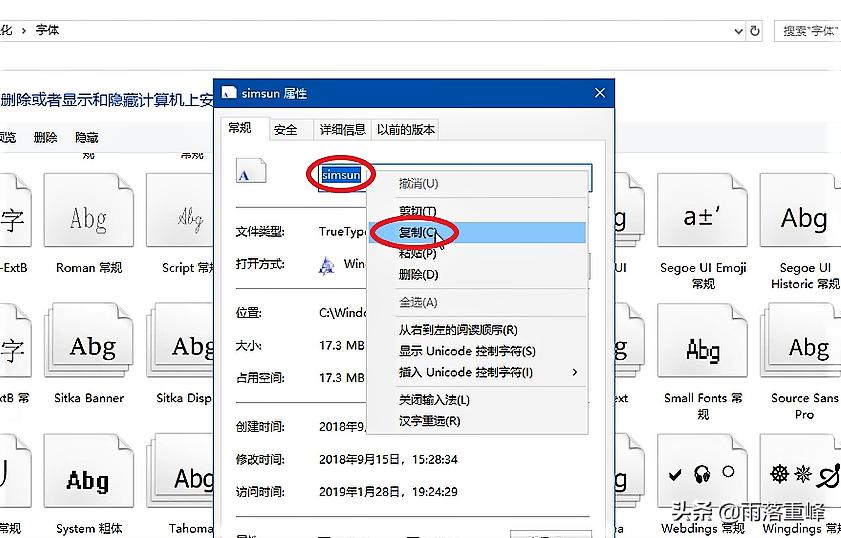Select the Source Sans Pro font family
Viewport: 841px width, 538px height.
(800, 340)
